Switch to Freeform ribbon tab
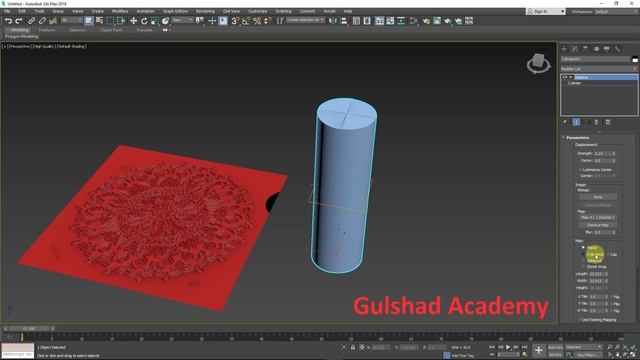640x360 pixels. [x=47, y=30]
